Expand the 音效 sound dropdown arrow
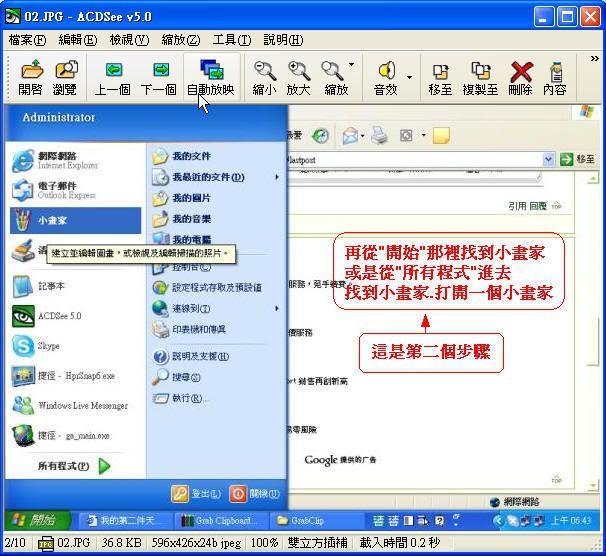The height and width of the screenshot is (556, 606). [409, 77]
